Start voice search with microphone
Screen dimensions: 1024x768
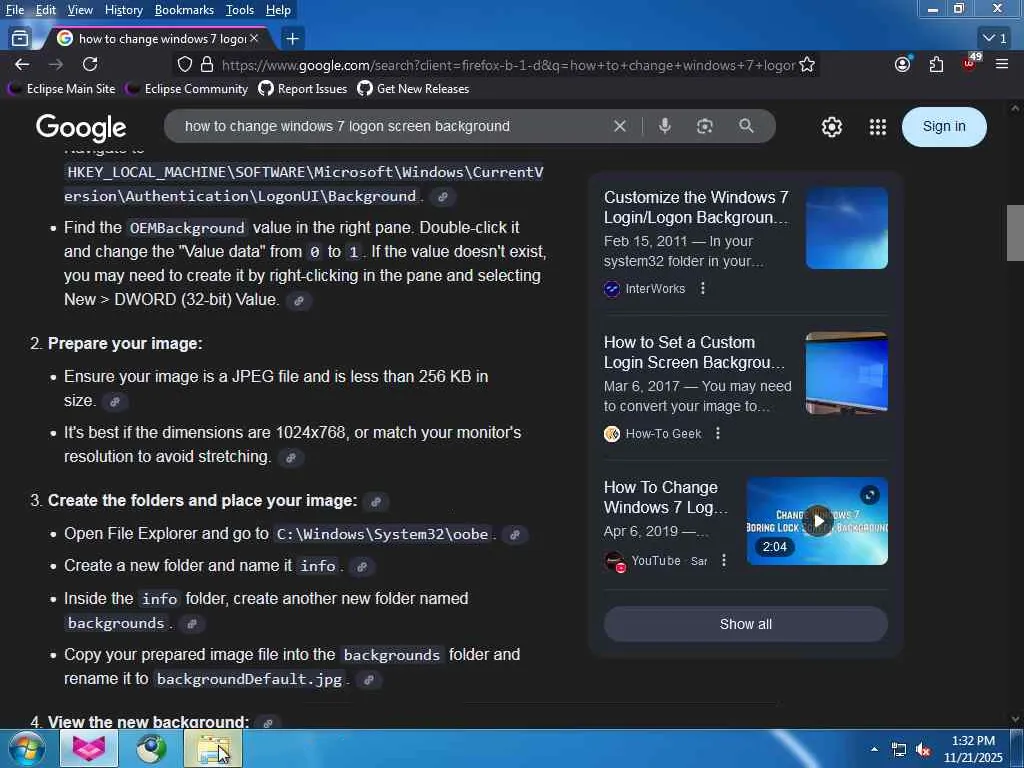coord(664,126)
